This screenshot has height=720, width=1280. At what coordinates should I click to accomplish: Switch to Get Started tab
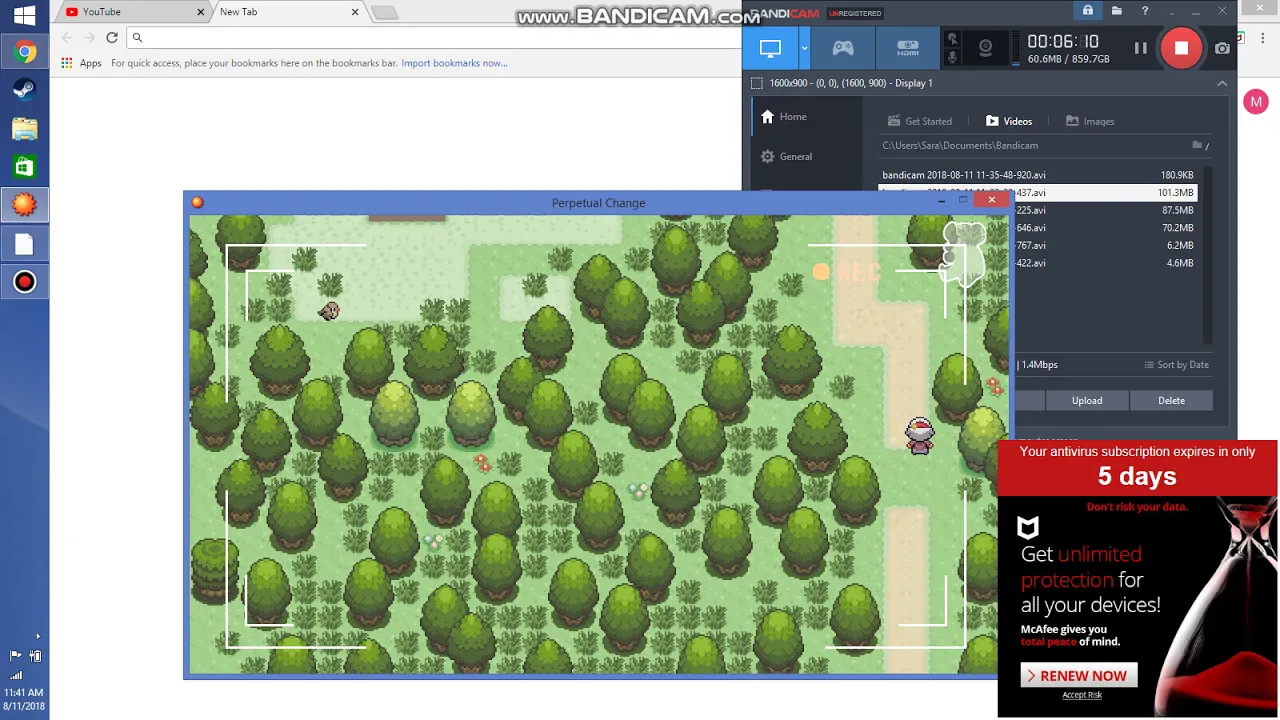(x=919, y=121)
